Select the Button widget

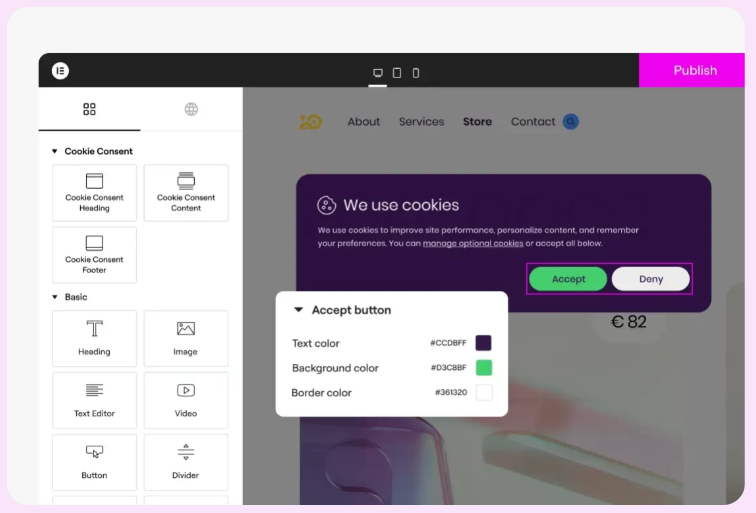coord(94,462)
